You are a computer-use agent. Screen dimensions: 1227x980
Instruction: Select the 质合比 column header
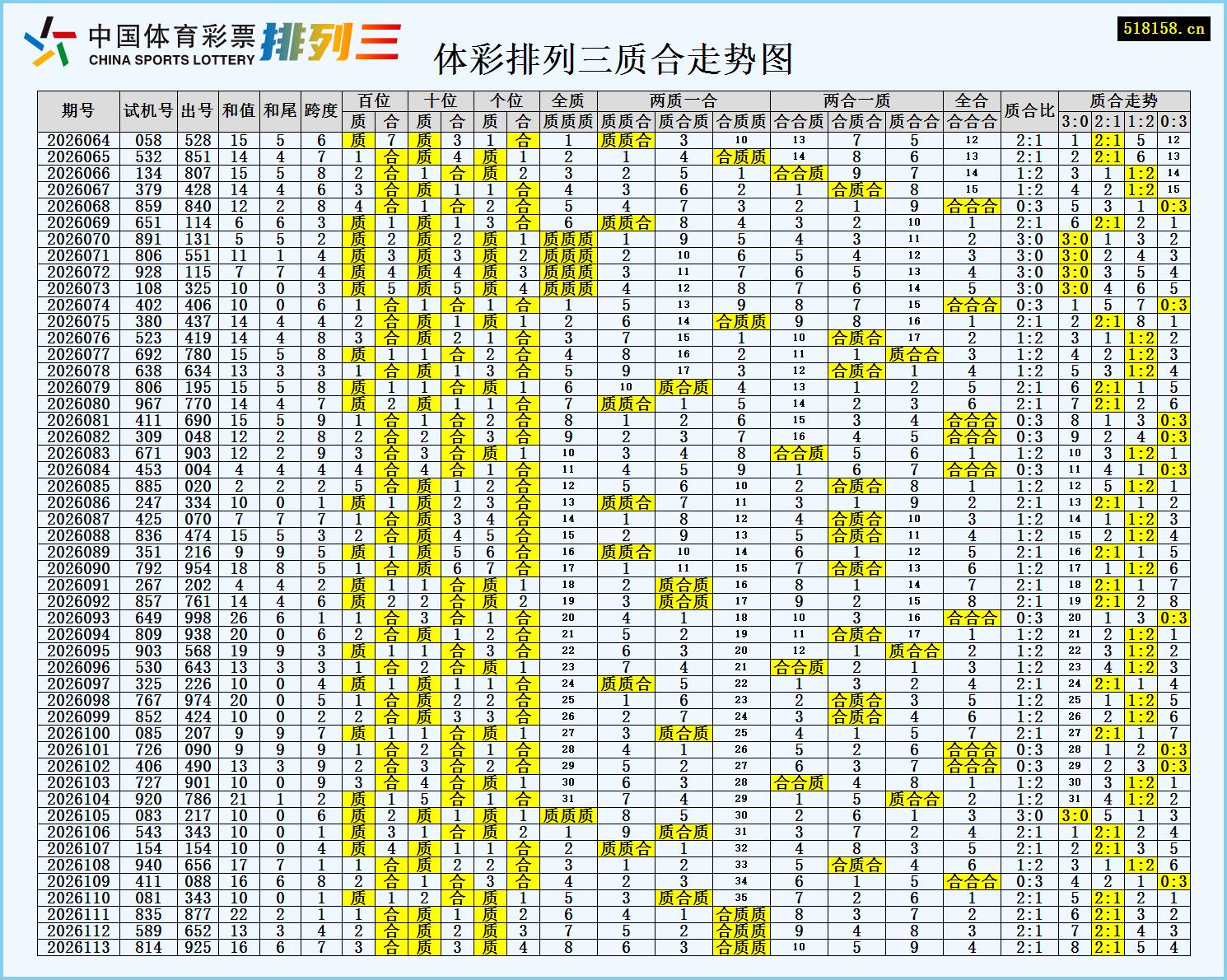click(1029, 110)
